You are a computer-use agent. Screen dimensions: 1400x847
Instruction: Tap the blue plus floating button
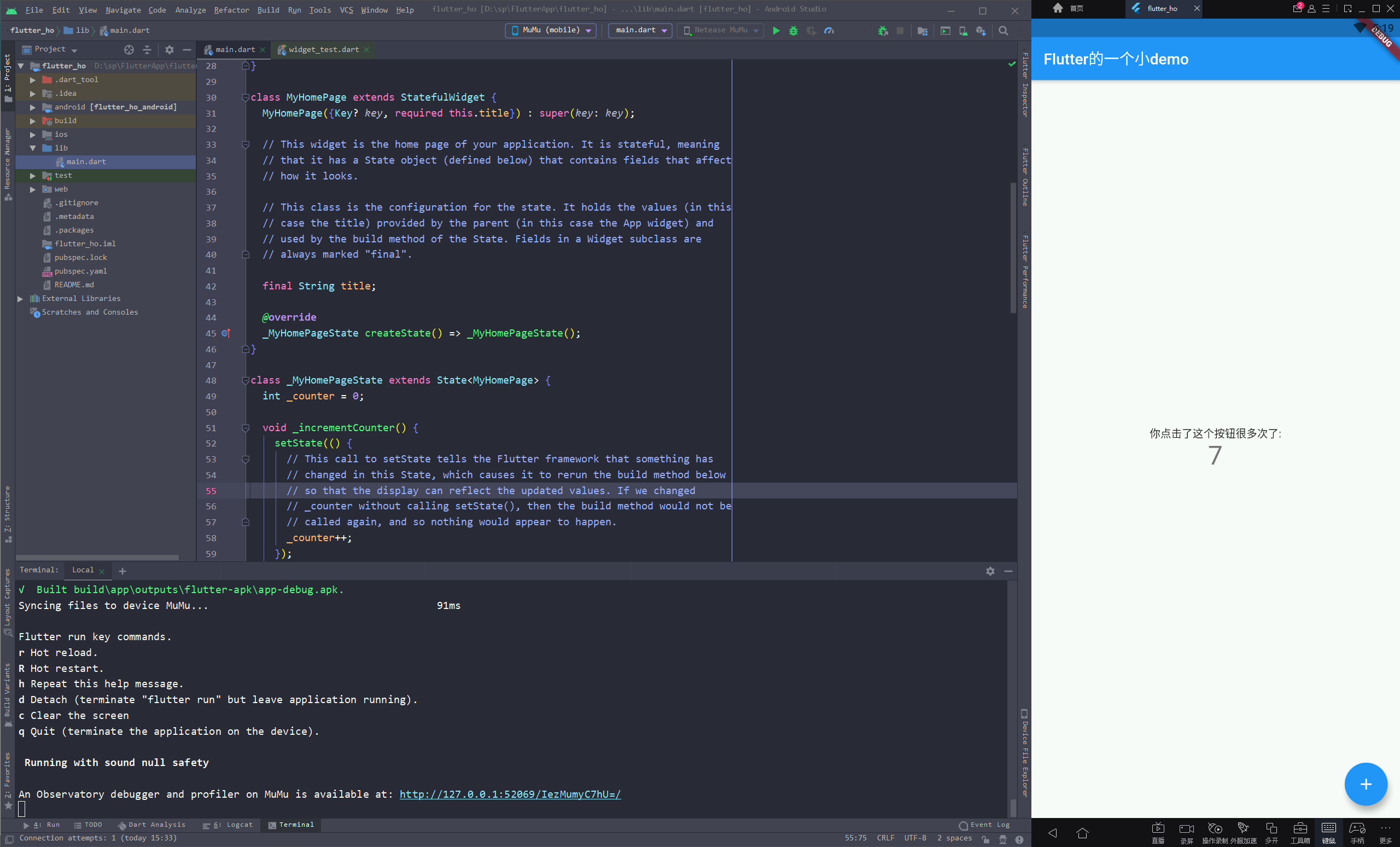(1366, 784)
